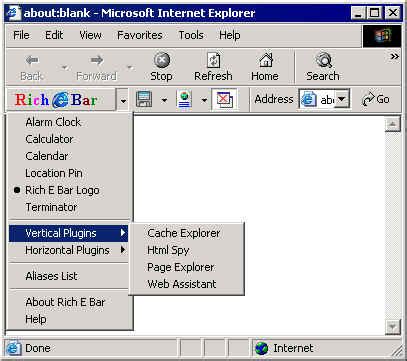Click the scrollbar up arrow

393,125
